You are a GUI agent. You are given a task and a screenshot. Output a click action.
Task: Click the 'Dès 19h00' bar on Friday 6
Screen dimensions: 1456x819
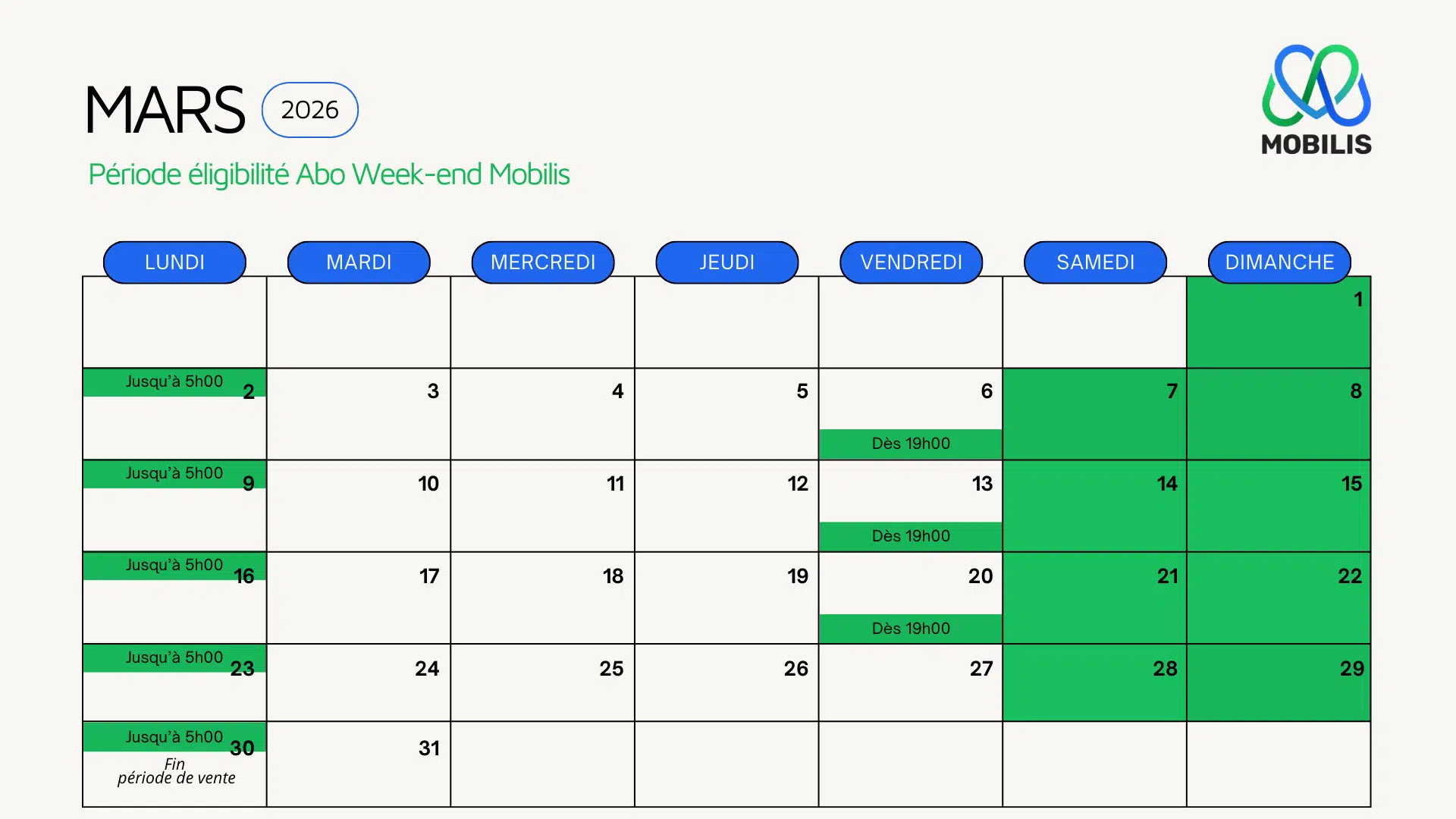(x=910, y=444)
